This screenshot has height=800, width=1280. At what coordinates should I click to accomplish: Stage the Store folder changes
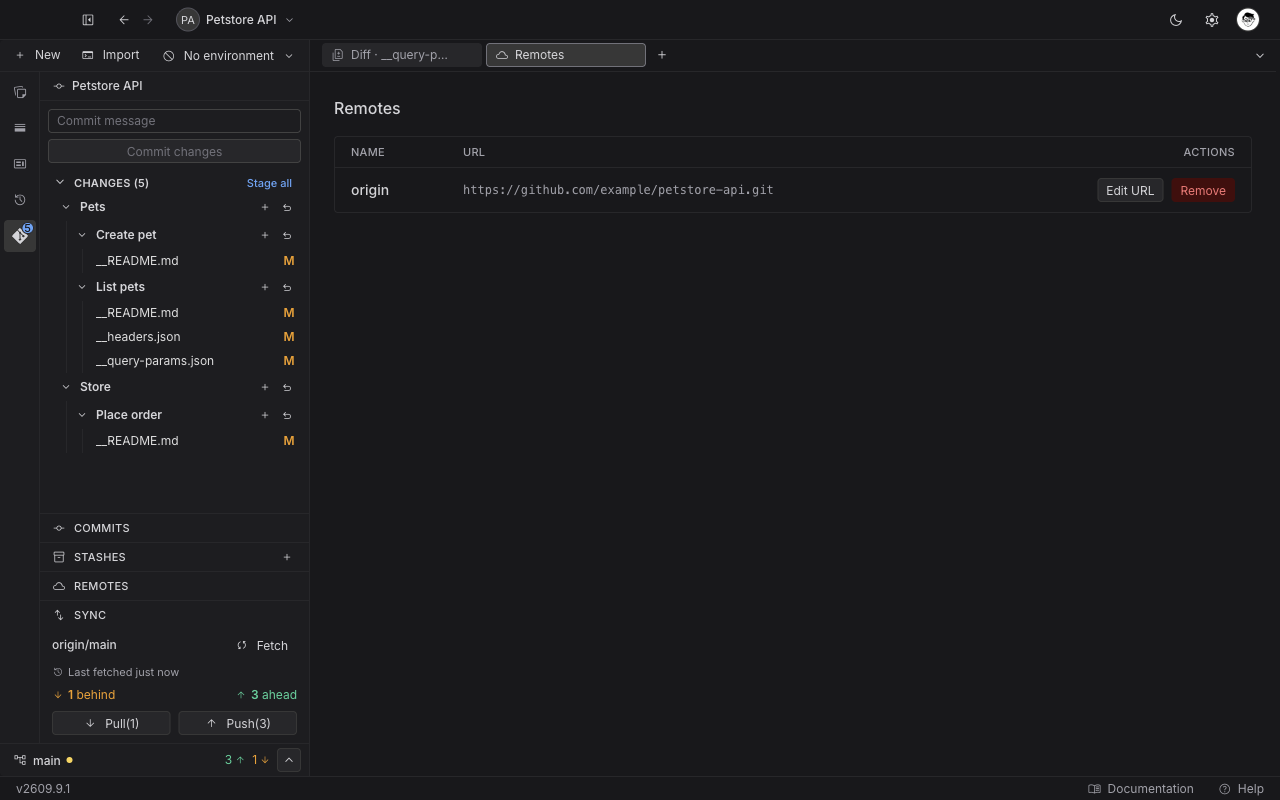[265, 387]
